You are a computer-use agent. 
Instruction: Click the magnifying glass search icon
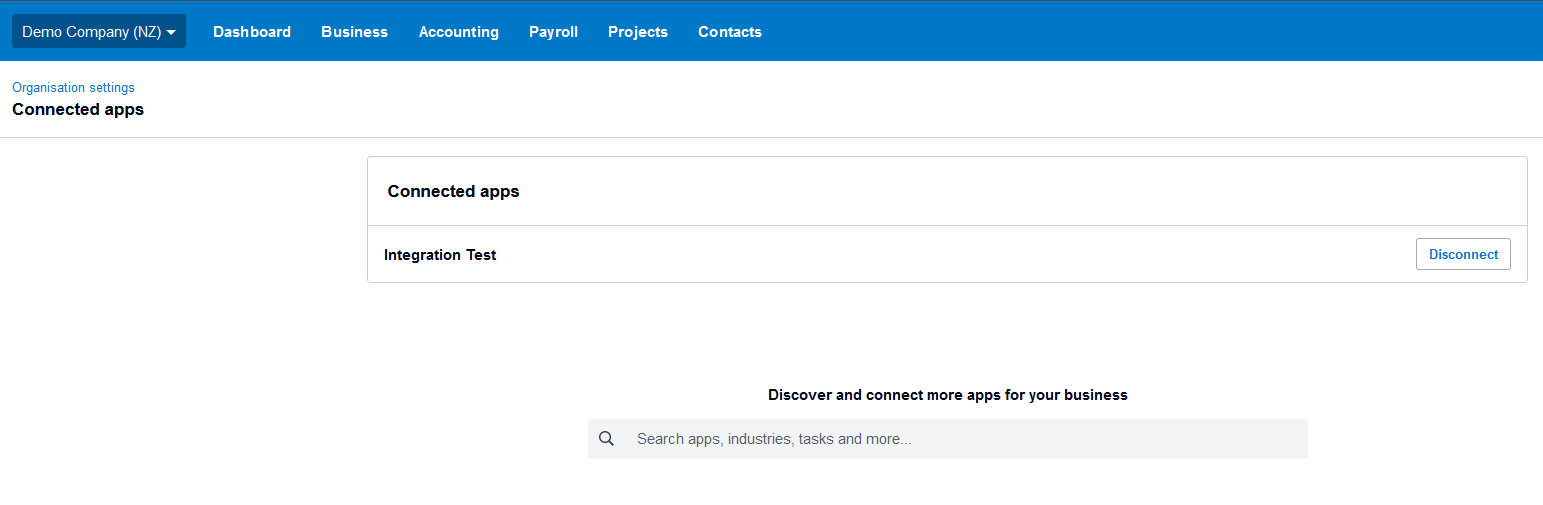606,439
